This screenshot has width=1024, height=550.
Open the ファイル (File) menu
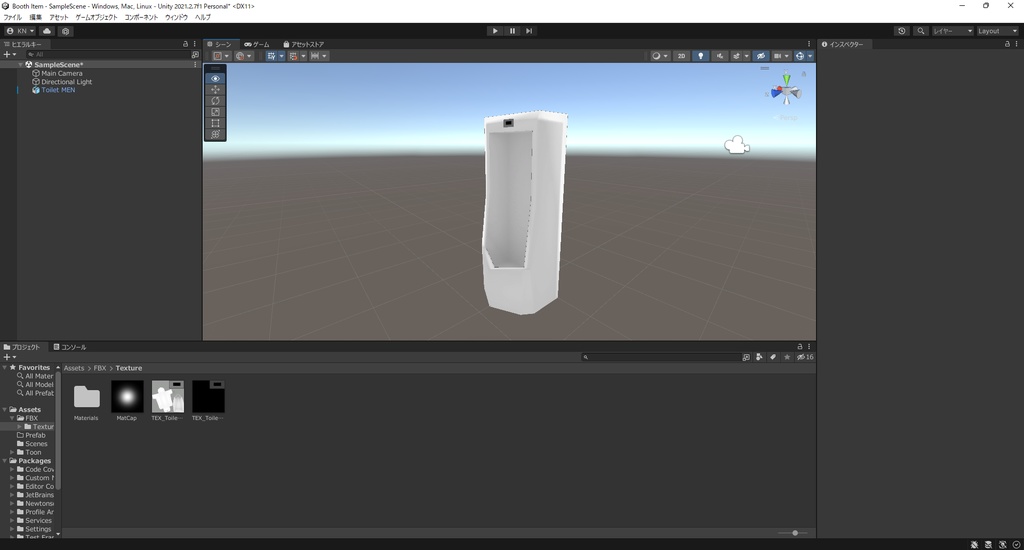coord(12,18)
